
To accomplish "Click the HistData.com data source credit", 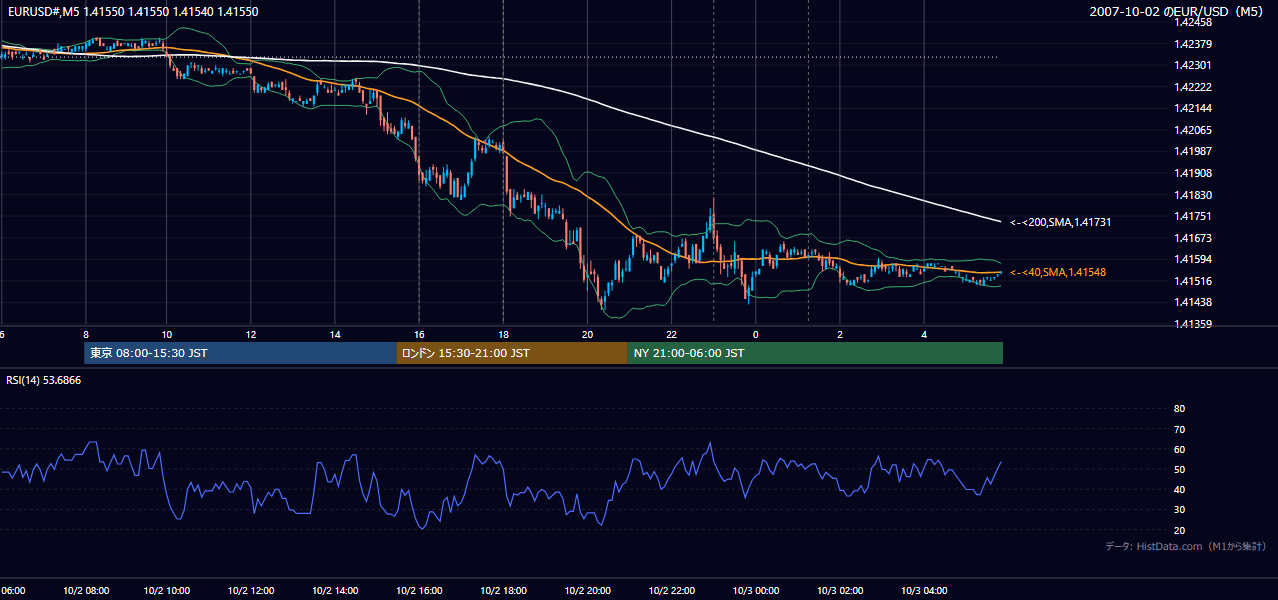I will click(1186, 546).
